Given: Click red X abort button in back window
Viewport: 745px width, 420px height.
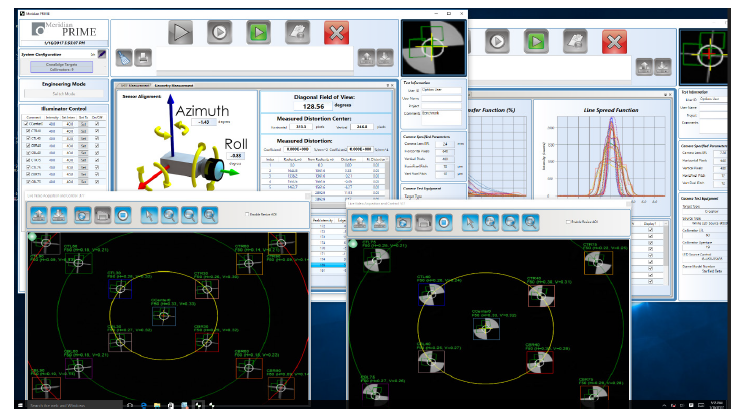Looking at the screenshot, I should point(614,41).
